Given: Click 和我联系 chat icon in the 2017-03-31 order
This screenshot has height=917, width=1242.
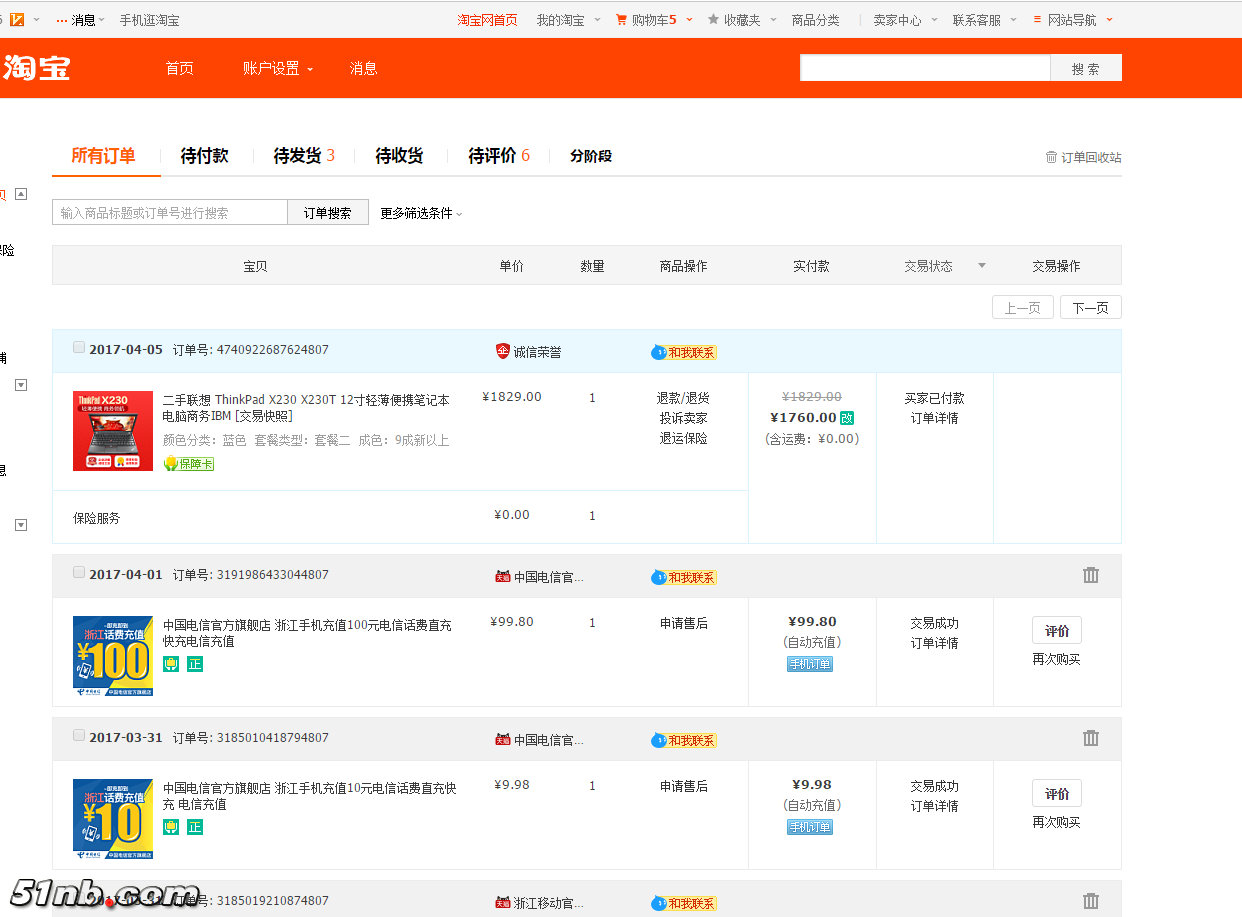Looking at the screenshot, I should point(684,740).
